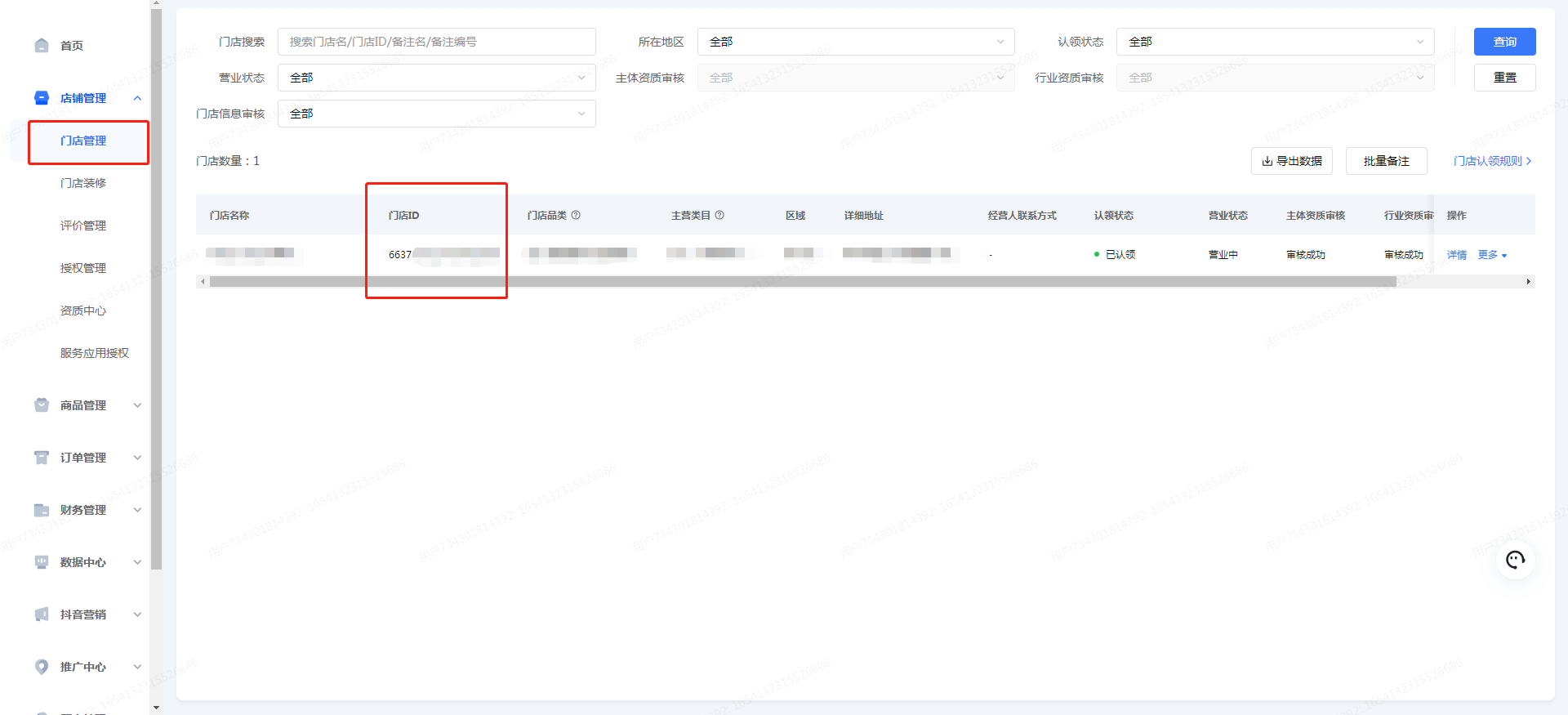Click help icon next to 主营类目
The height and width of the screenshot is (715, 1568).
pyautogui.click(x=719, y=215)
